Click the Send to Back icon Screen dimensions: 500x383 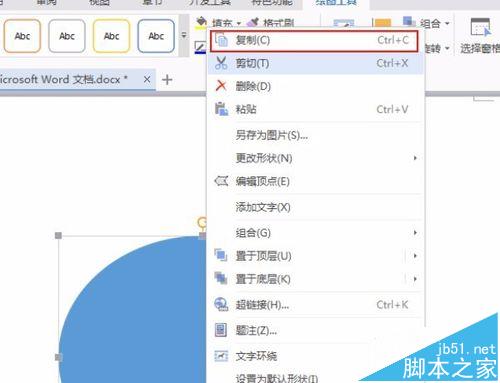[x=221, y=278]
